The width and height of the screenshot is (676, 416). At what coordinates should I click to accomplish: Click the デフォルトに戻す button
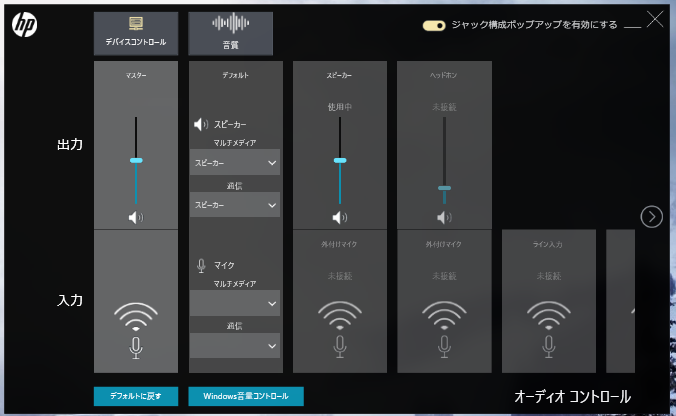pyautogui.click(x=136, y=396)
